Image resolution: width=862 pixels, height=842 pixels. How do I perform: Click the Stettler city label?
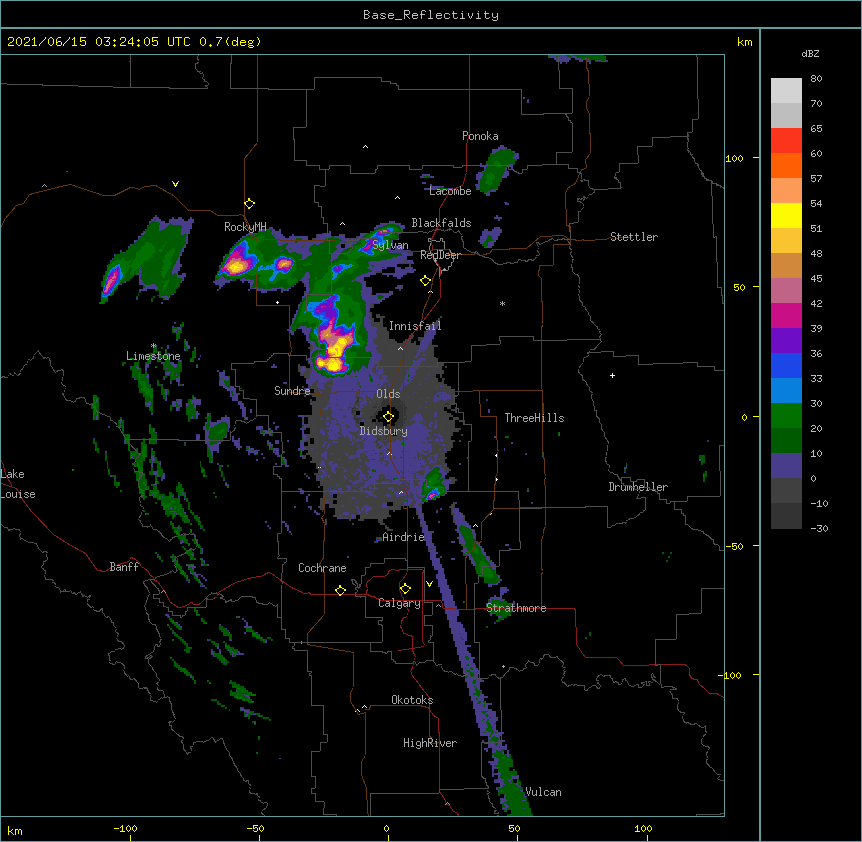coord(634,237)
